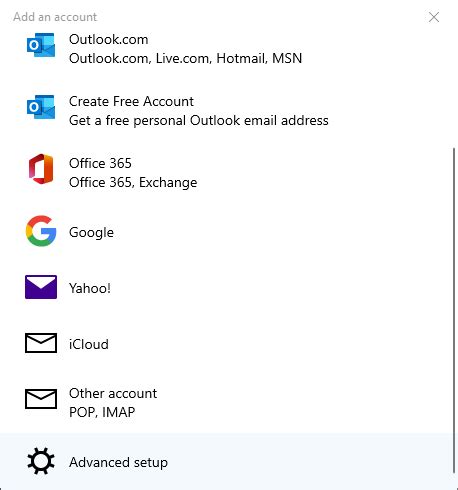458x490 pixels.
Task: Choose the Other account label
Action: click(x=113, y=393)
